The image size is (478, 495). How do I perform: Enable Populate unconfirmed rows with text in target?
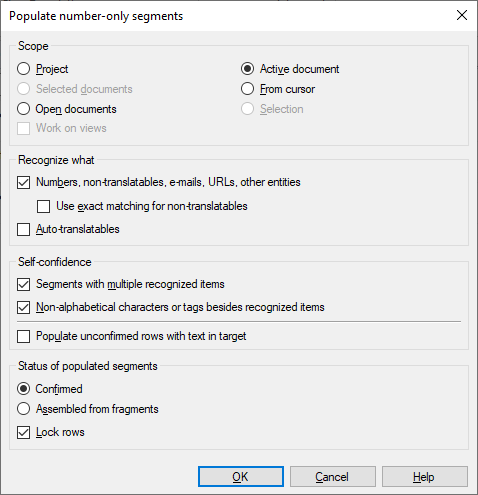point(23,336)
